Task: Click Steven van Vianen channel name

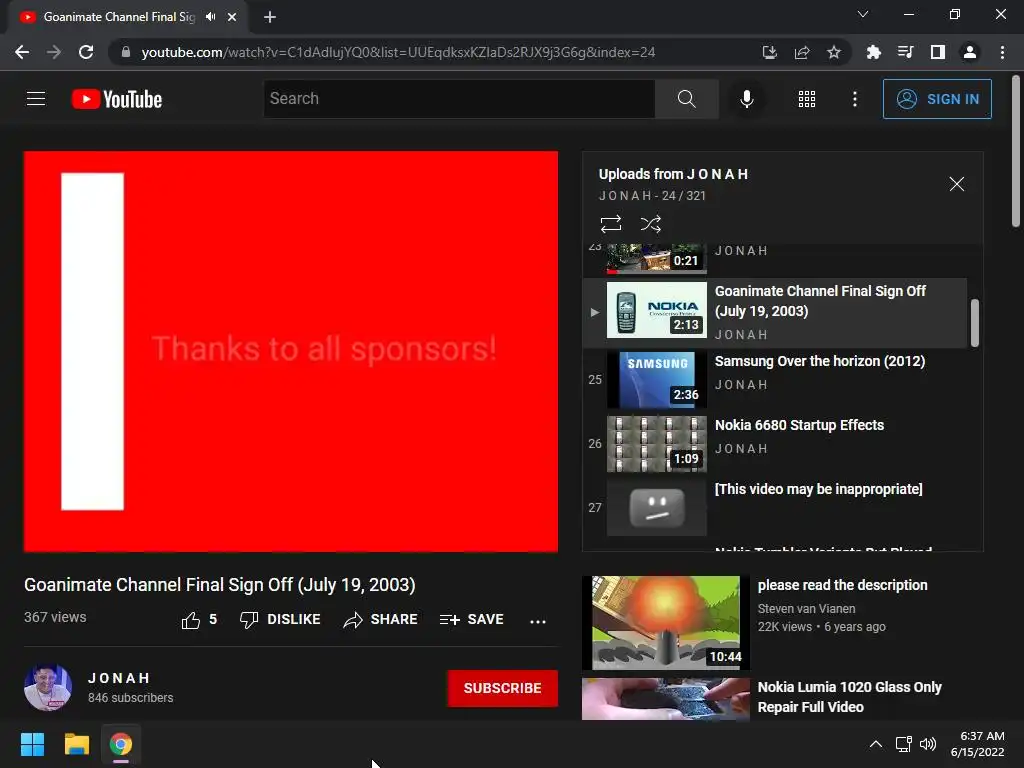Action: (x=806, y=609)
